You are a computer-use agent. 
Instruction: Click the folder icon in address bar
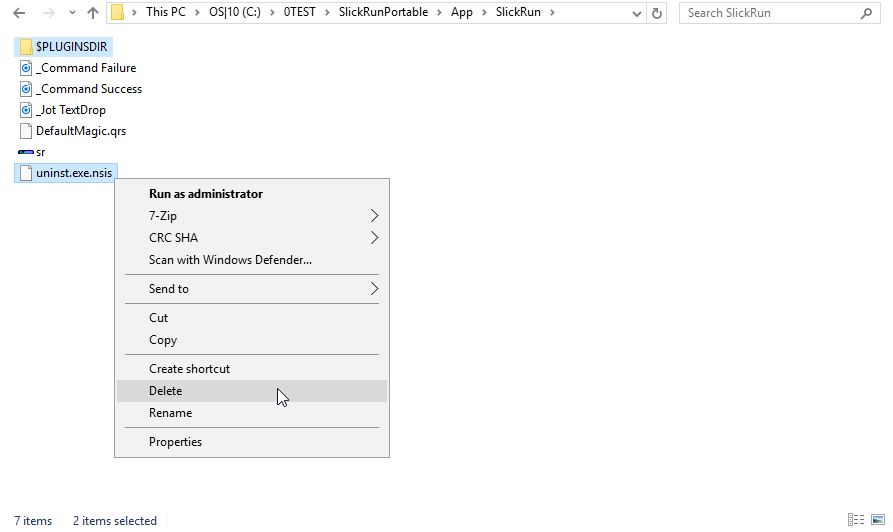117,13
